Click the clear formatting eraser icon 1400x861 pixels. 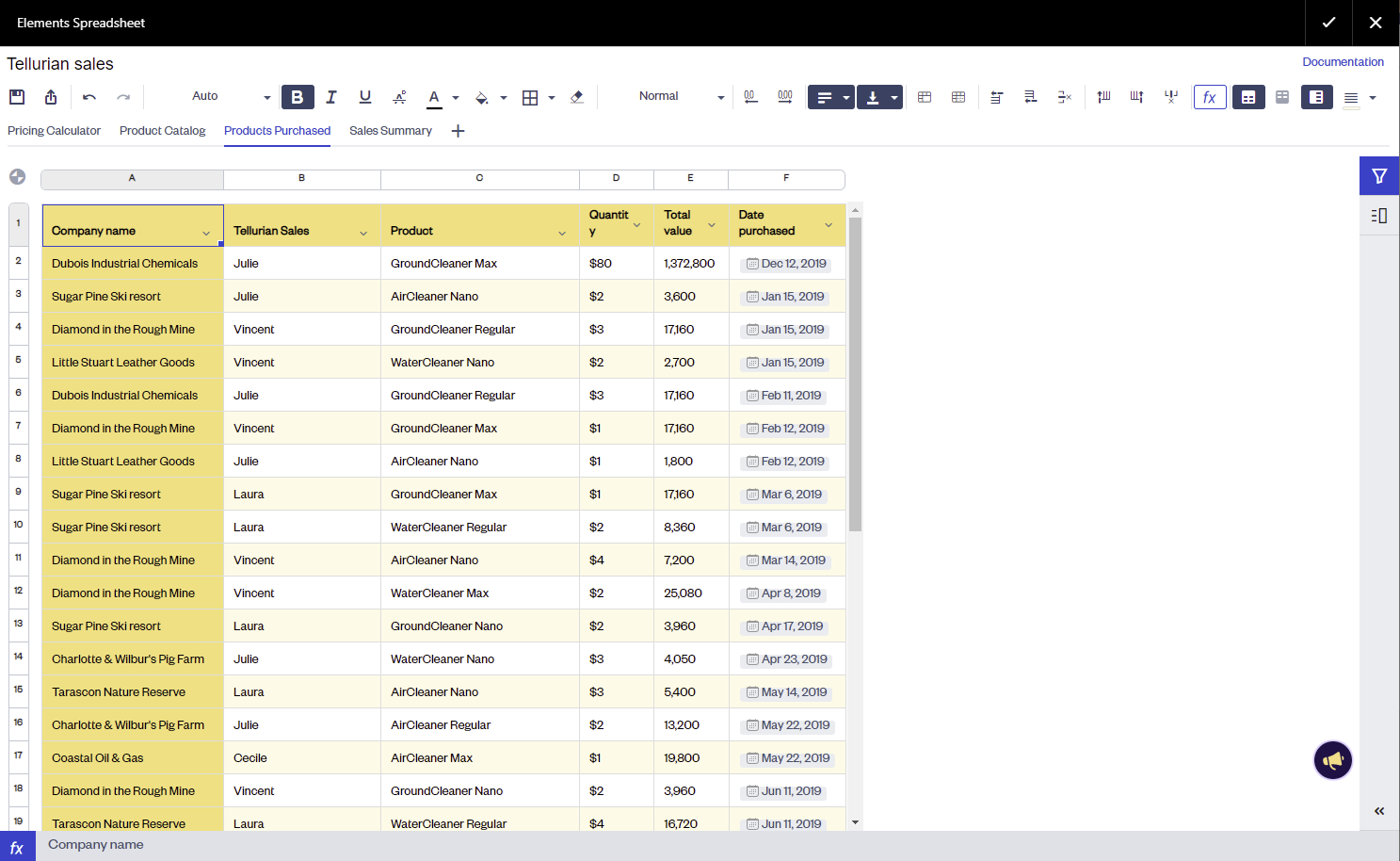tap(577, 97)
